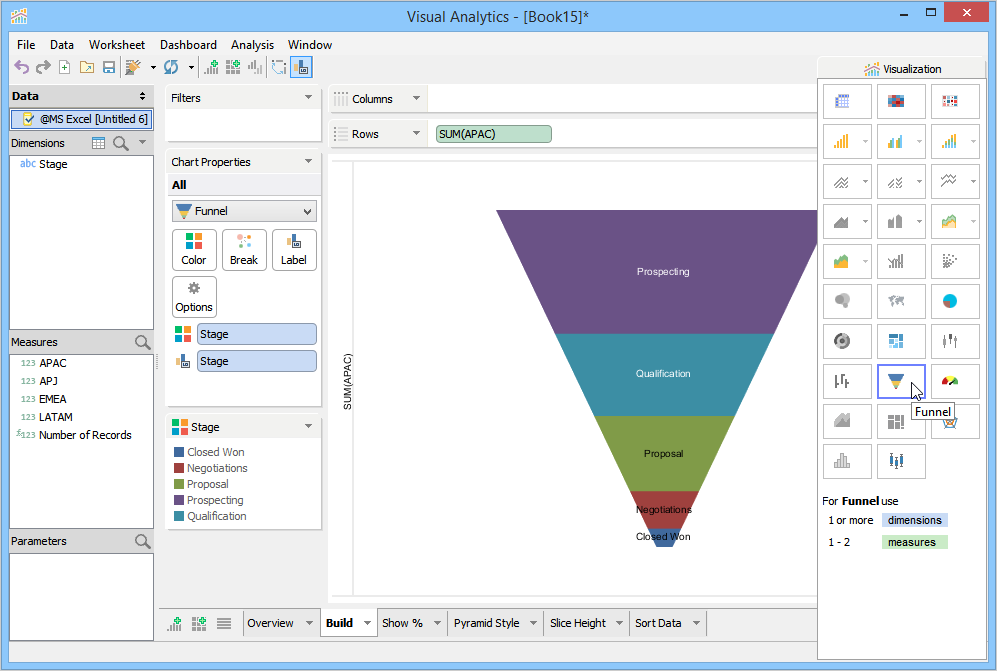Viewport: 997px width, 671px height.
Task: Open the Rows shelf dropdown arrow
Action: 416,134
